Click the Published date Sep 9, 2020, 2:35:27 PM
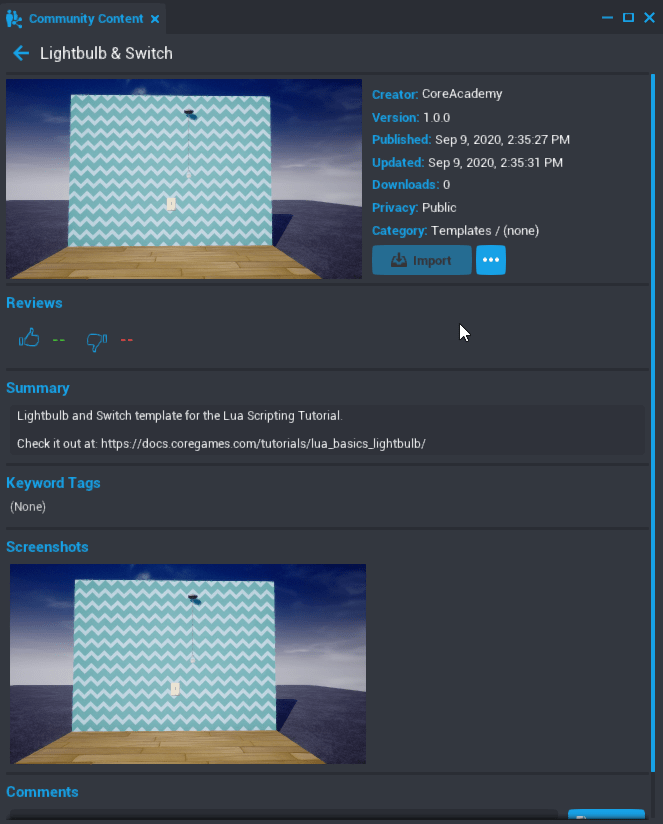Viewport: 663px width, 824px height. point(502,140)
